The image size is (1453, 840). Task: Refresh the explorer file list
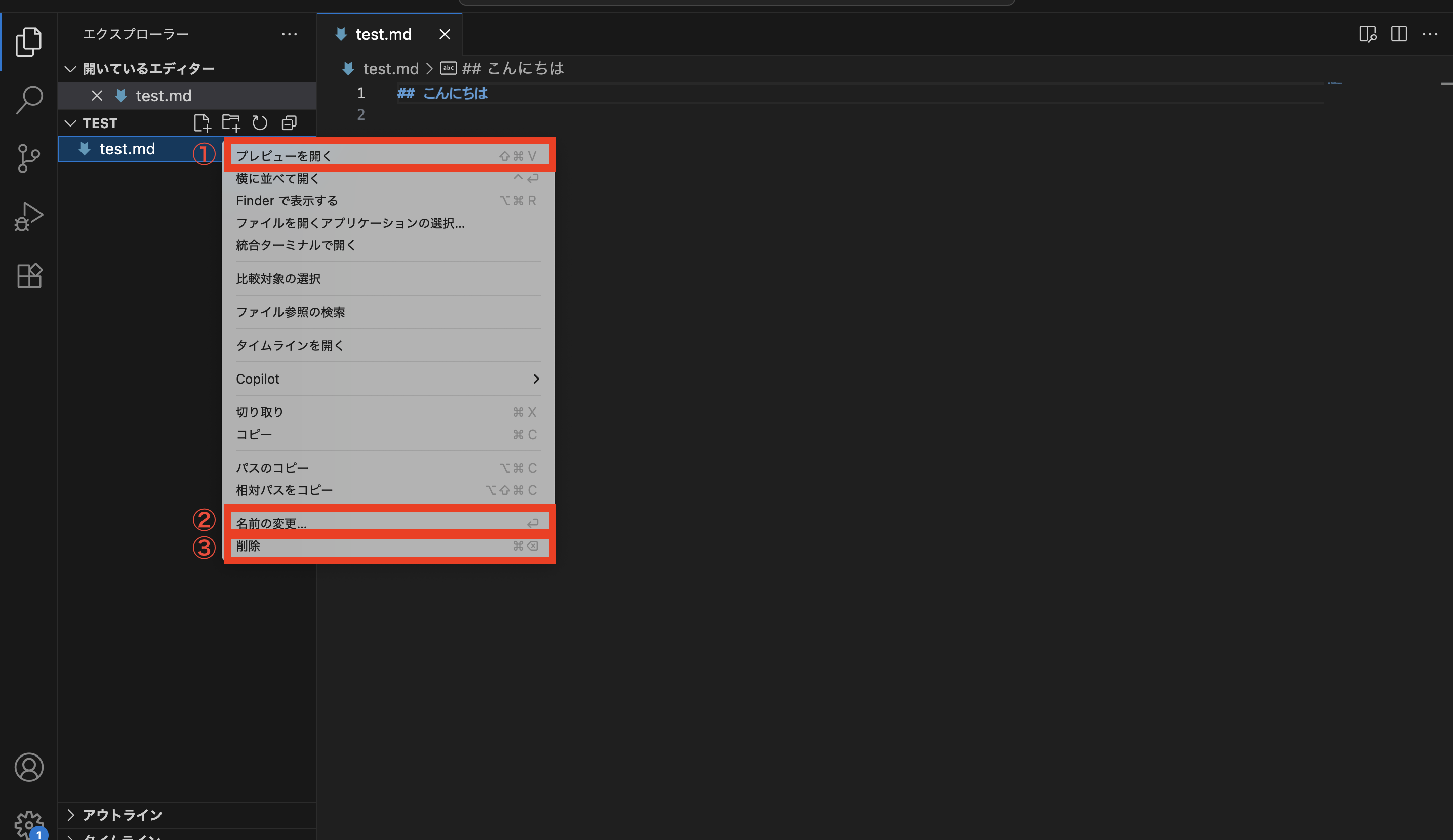pyautogui.click(x=260, y=123)
